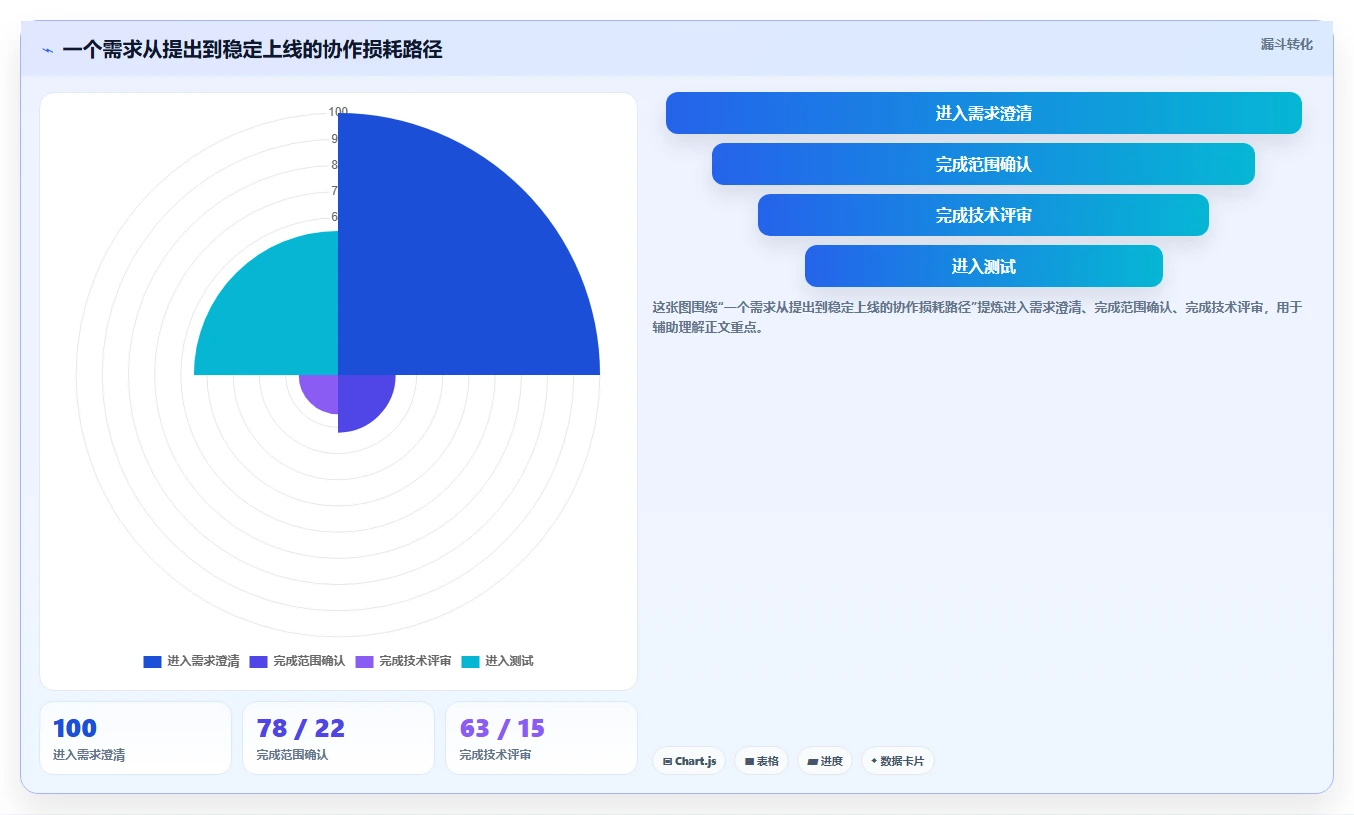1354x815 pixels.
Task: Select the 完成范围确认 funnel bar
Action: 984,164
